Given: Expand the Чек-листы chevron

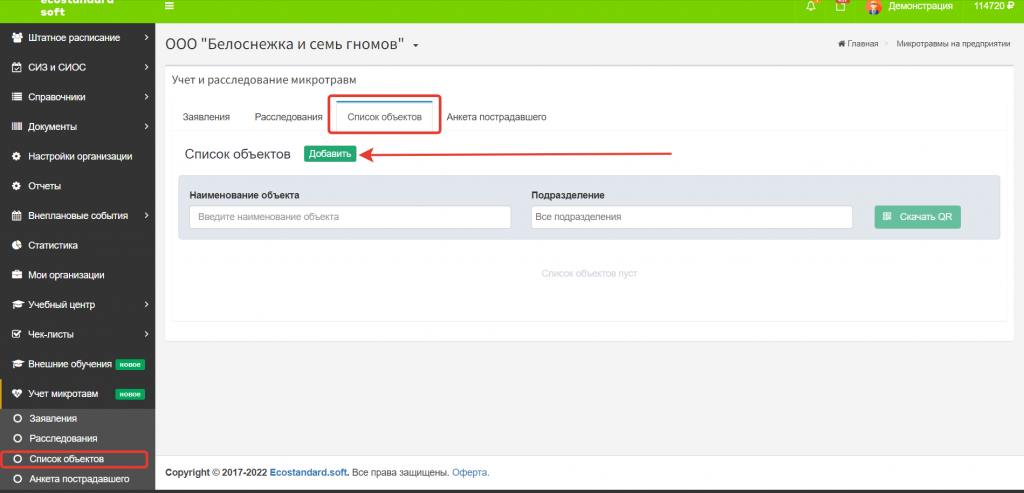Looking at the screenshot, I should (x=146, y=334).
